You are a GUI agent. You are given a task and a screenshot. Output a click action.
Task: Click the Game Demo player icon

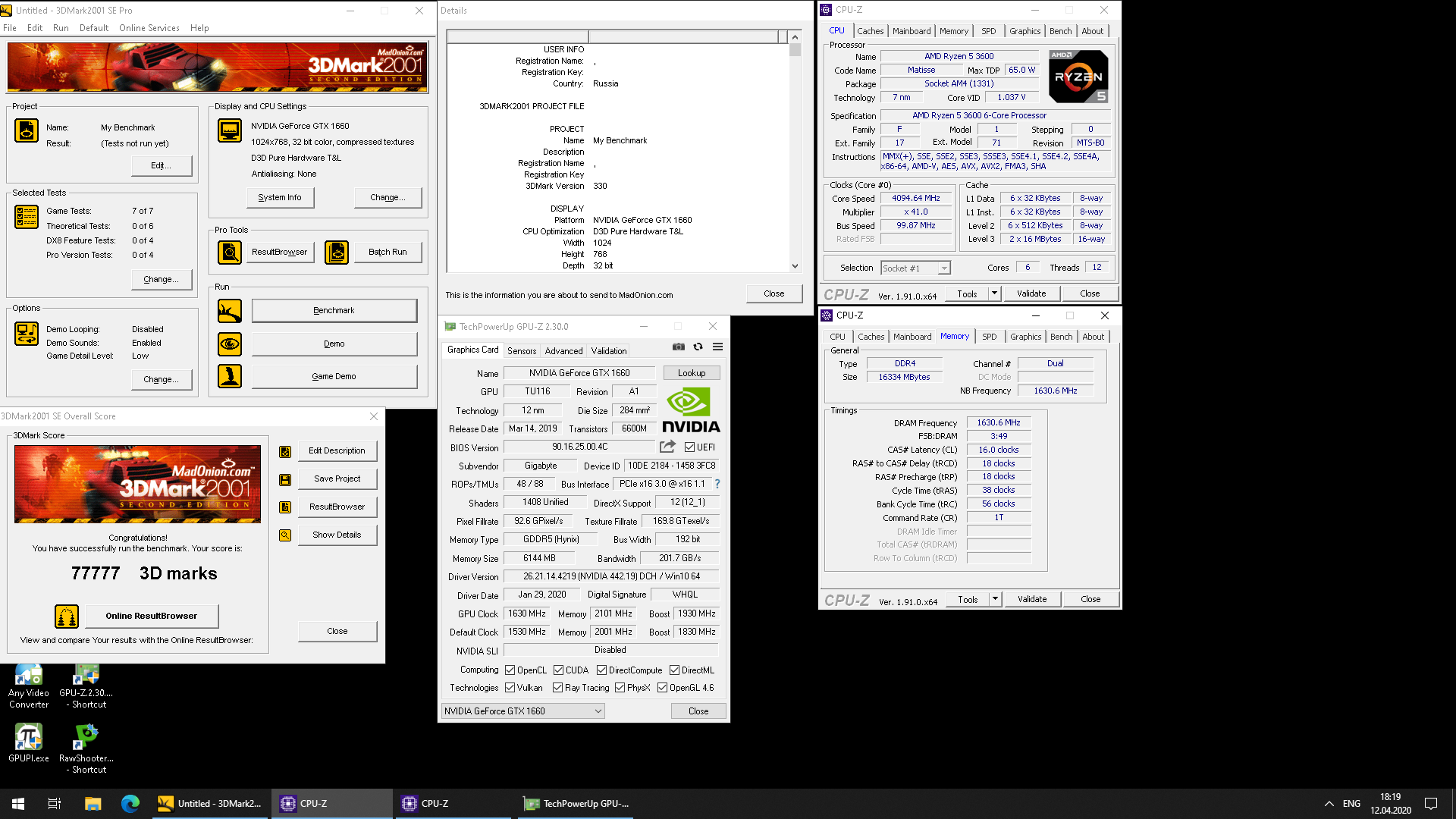[230, 376]
